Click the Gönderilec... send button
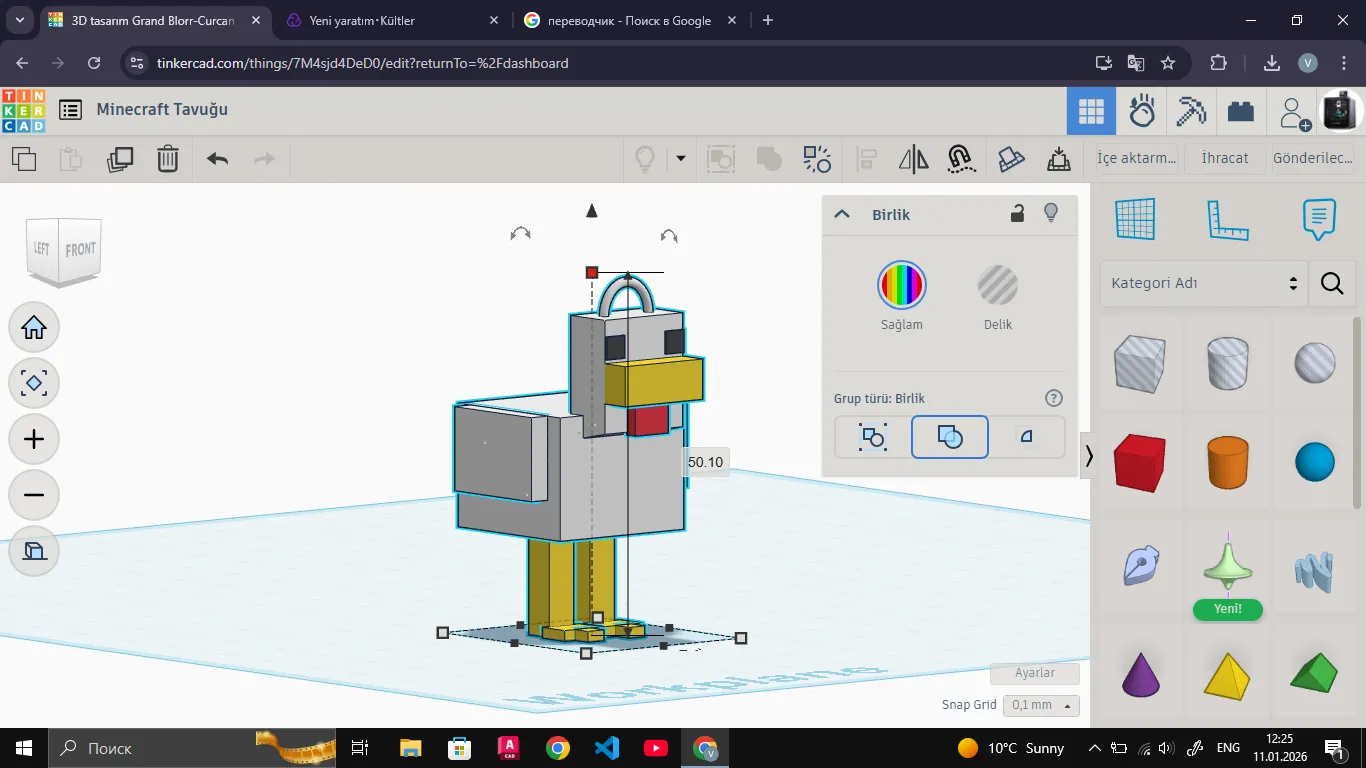The image size is (1366, 768). pos(1313,158)
